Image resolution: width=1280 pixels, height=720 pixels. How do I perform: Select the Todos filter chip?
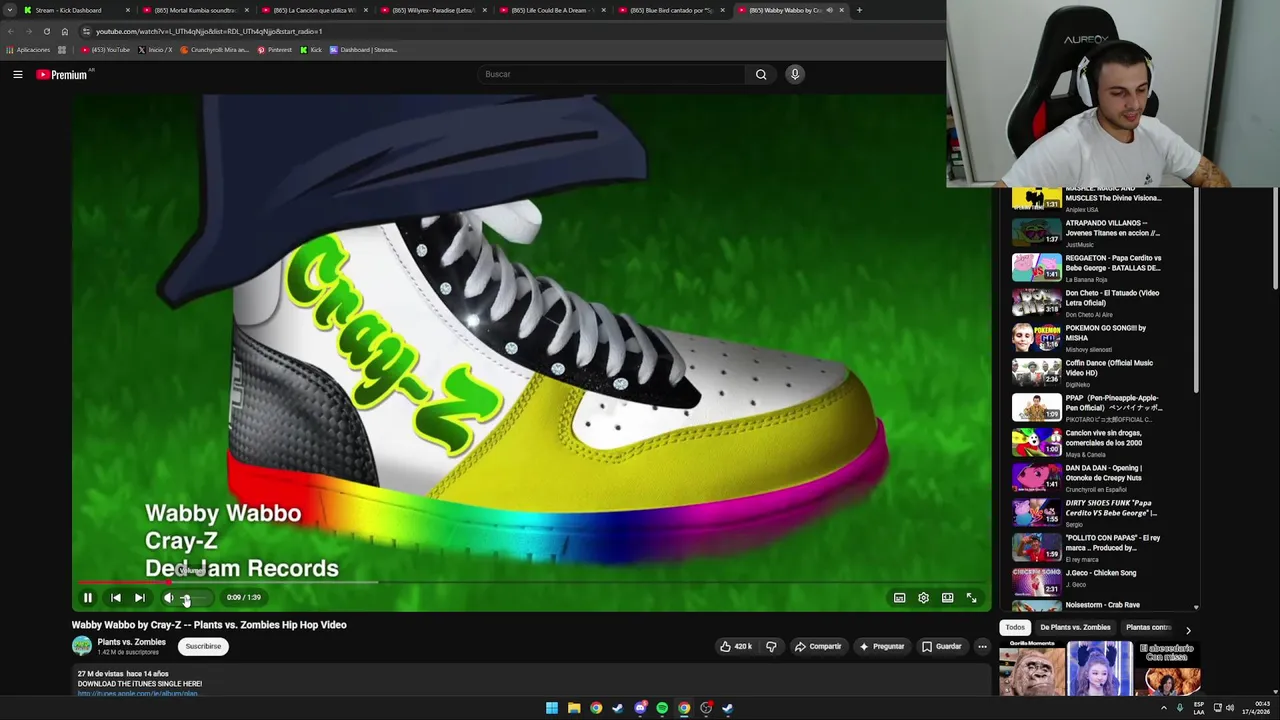coord(1015,628)
